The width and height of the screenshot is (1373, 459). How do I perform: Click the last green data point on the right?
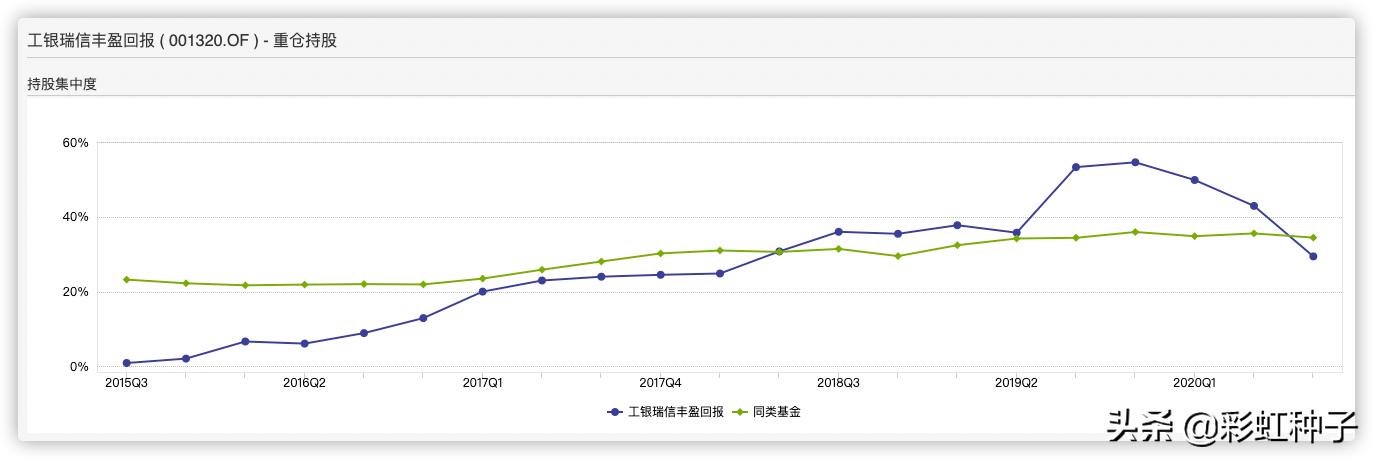(x=1313, y=237)
